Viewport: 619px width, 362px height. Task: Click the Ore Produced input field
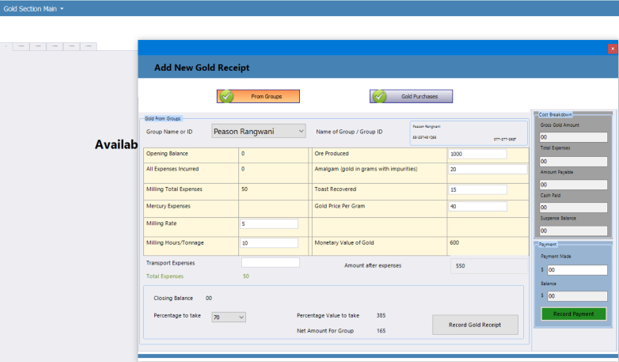pyautogui.click(x=478, y=154)
